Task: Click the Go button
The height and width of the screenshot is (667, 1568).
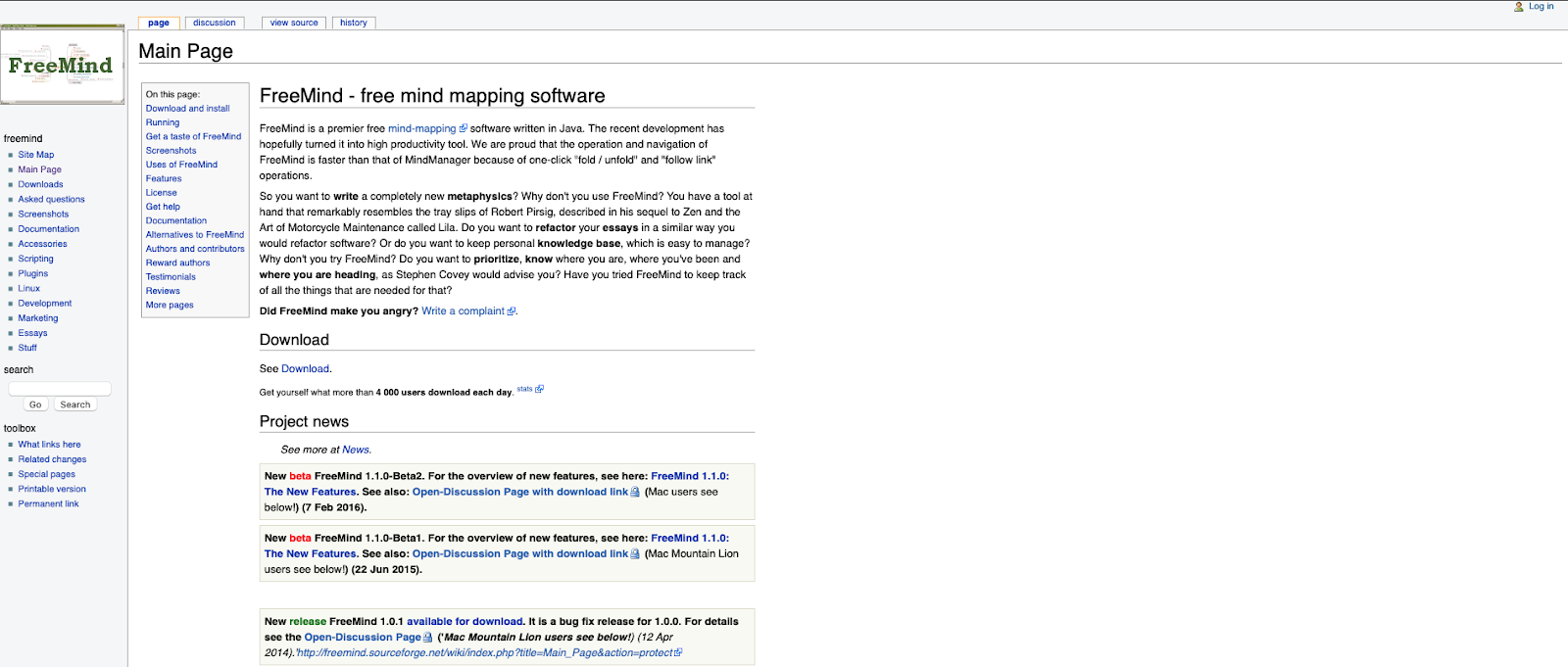Action: click(35, 405)
